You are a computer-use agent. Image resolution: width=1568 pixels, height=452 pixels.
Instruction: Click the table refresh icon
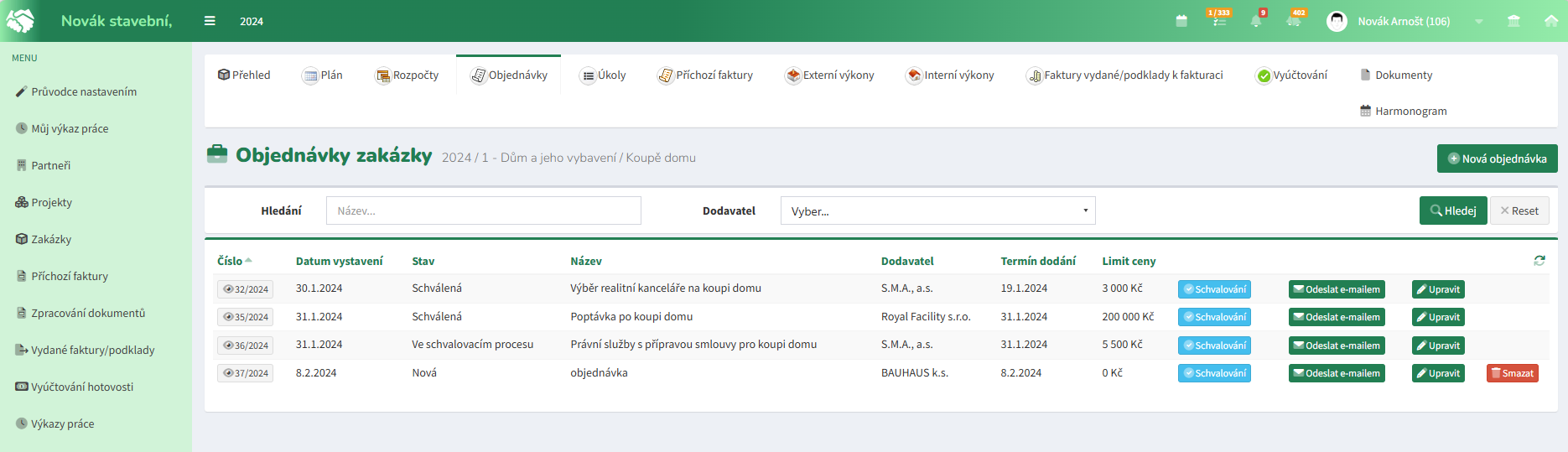pyautogui.click(x=1539, y=261)
